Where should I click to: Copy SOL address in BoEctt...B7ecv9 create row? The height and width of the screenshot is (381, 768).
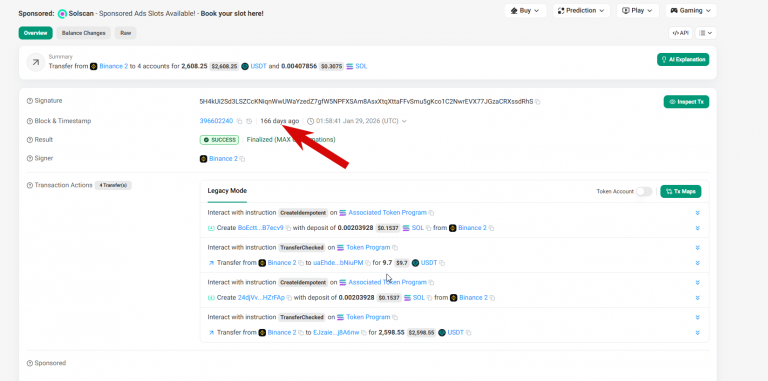point(429,228)
